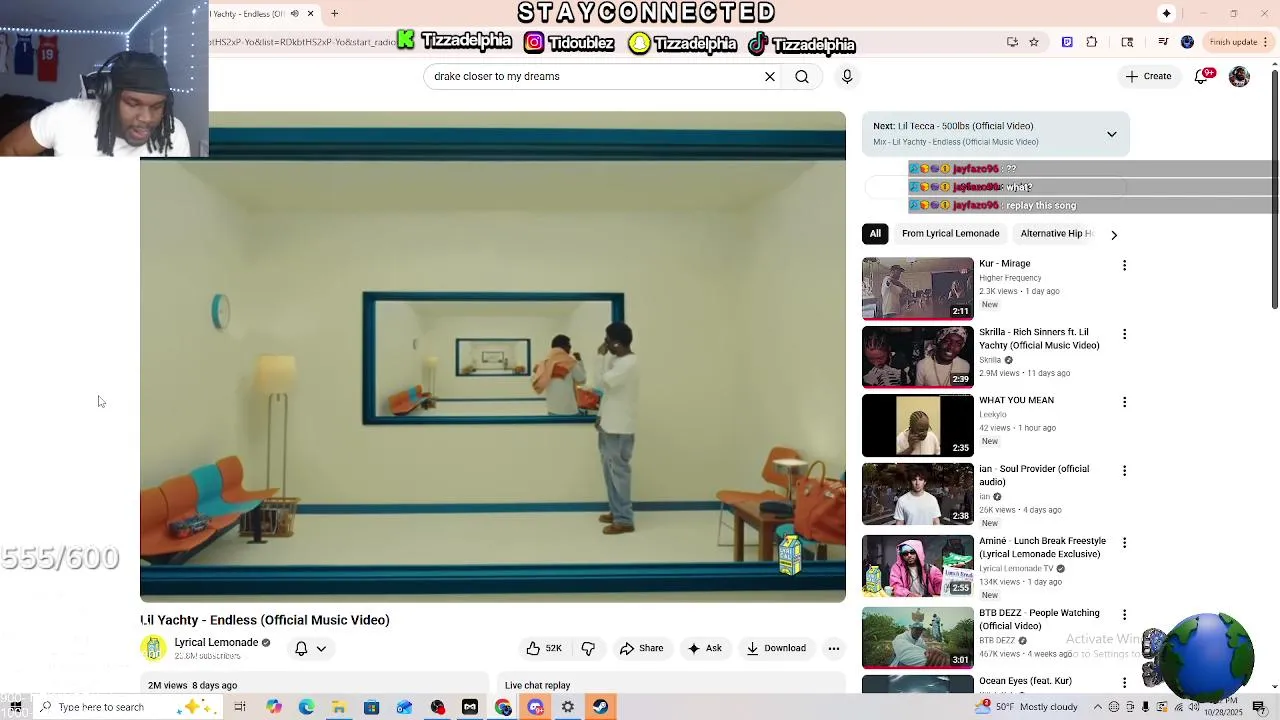Click the magnifier search button

802,76
